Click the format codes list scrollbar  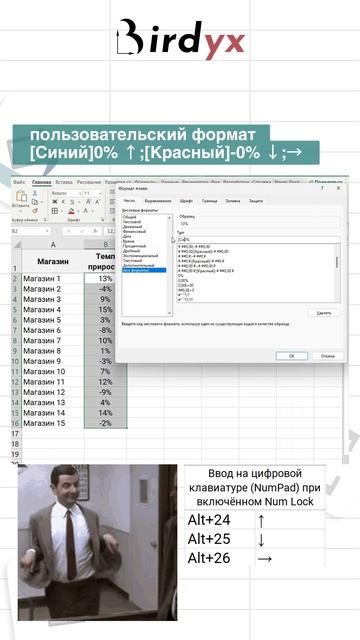pos(337,273)
